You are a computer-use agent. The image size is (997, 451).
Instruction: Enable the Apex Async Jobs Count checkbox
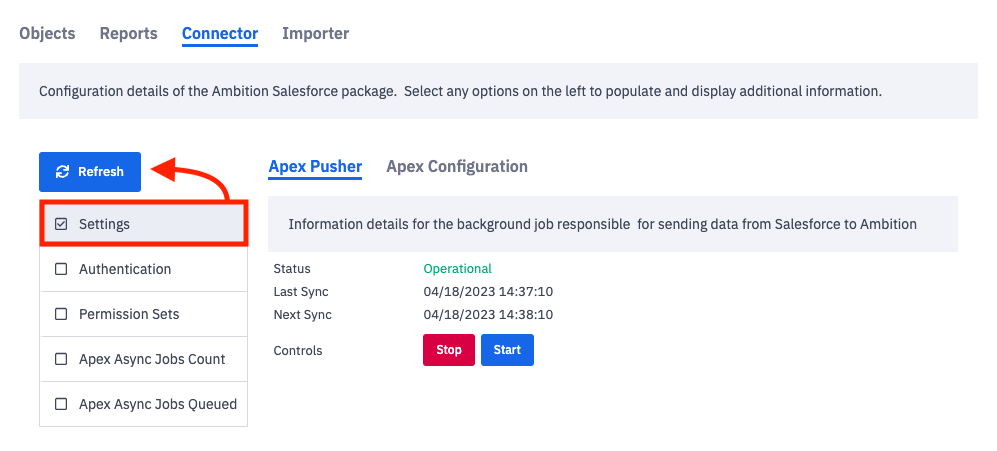pyautogui.click(x=61, y=359)
